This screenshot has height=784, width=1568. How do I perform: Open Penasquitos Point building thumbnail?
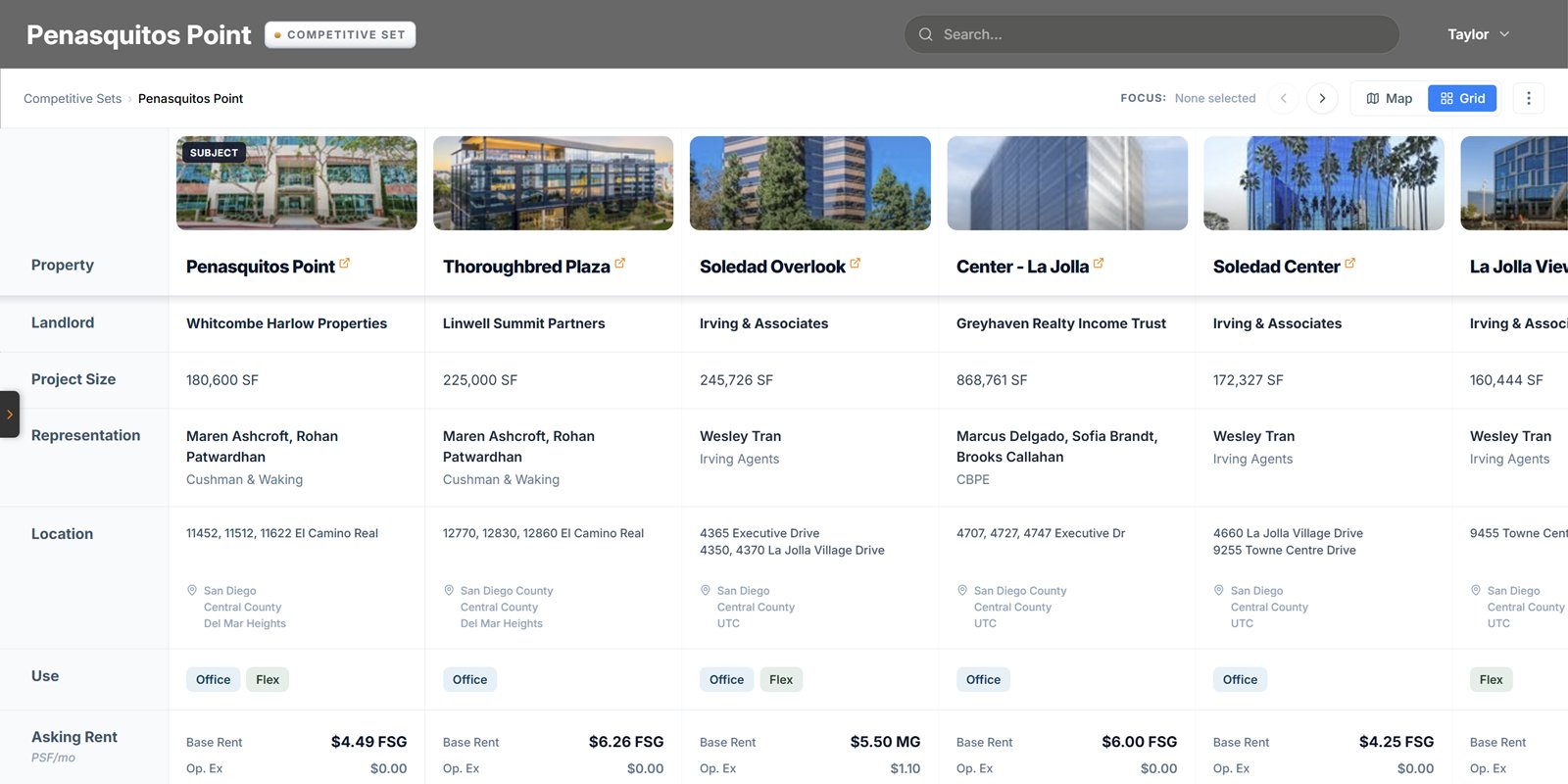click(x=297, y=183)
